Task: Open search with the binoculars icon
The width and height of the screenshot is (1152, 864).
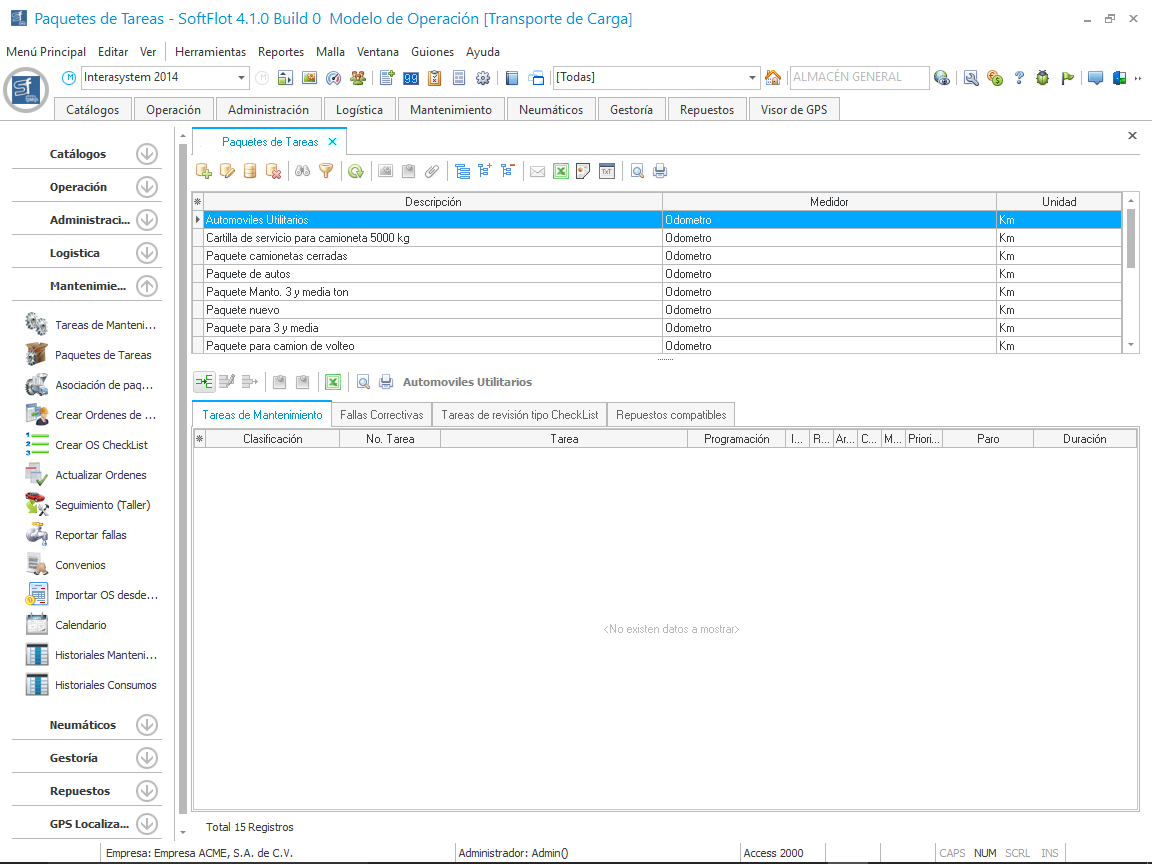Action: pyautogui.click(x=303, y=171)
